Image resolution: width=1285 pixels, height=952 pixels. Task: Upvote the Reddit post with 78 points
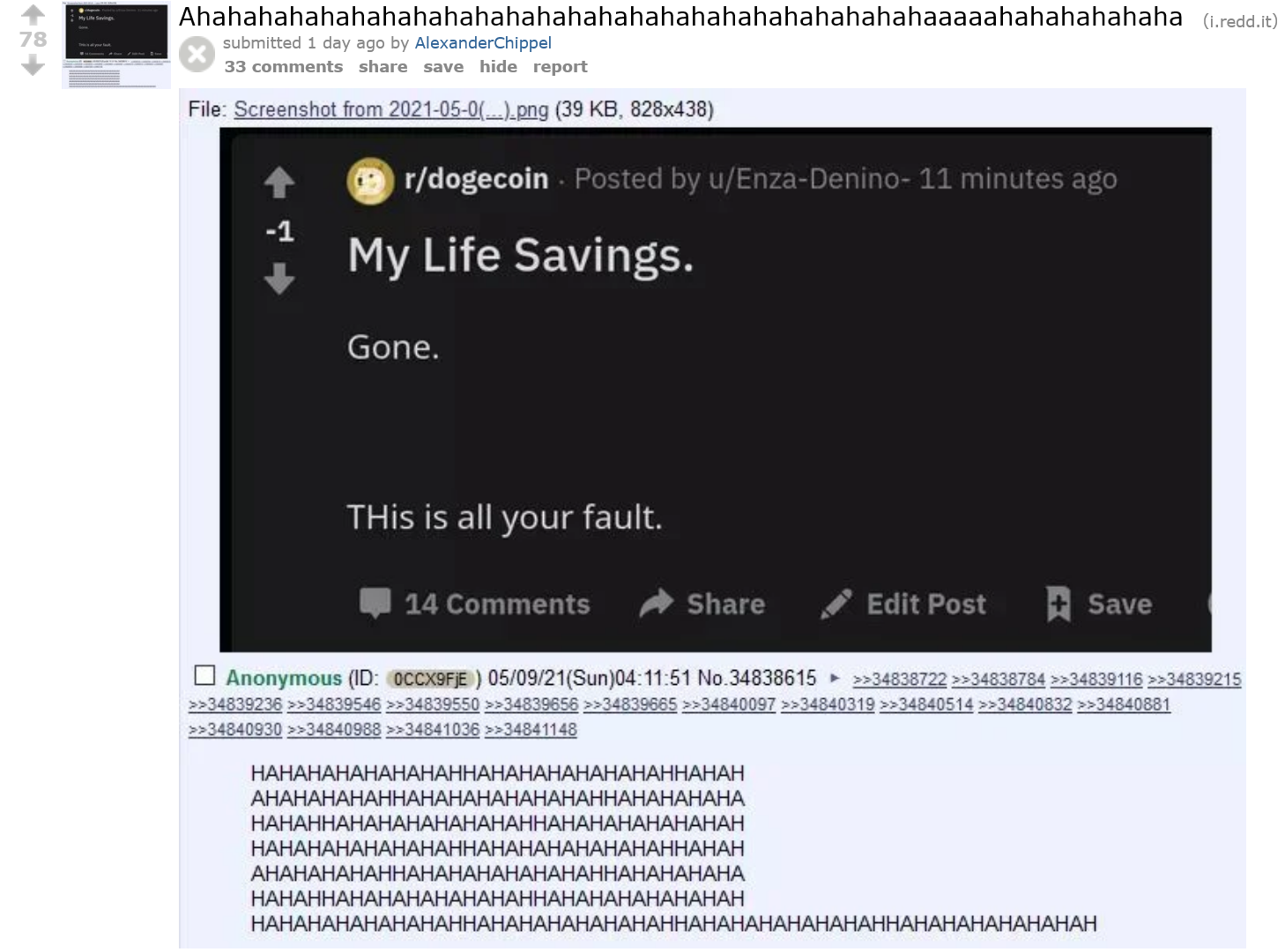coord(33,14)
